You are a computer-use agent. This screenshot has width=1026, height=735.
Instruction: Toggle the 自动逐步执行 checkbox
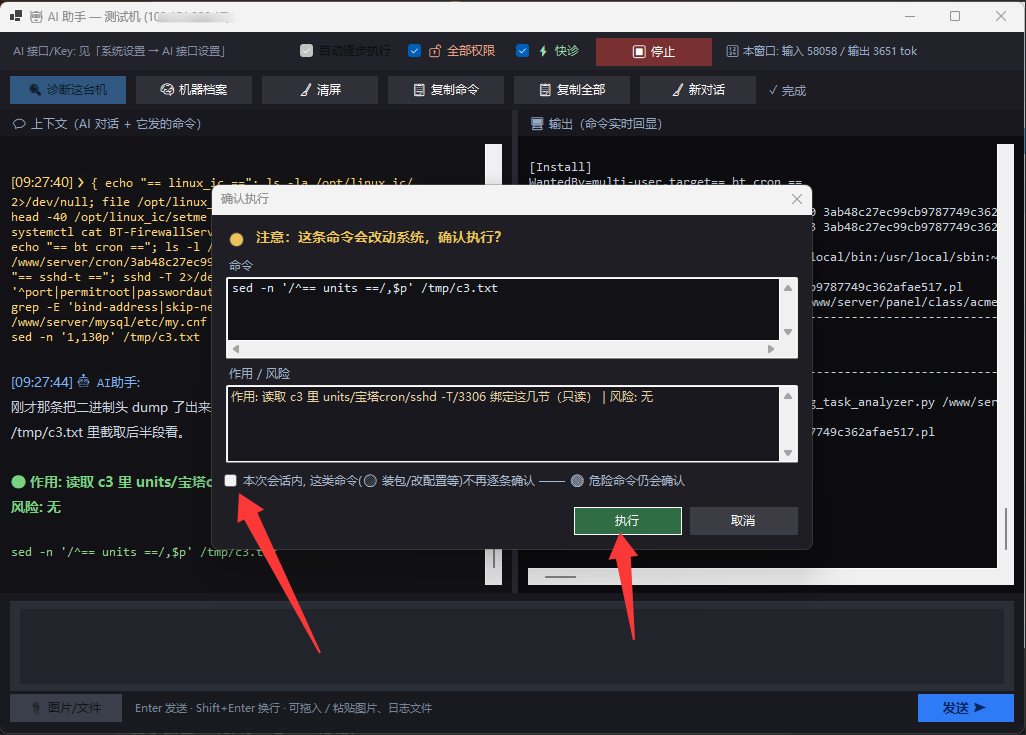306,50
